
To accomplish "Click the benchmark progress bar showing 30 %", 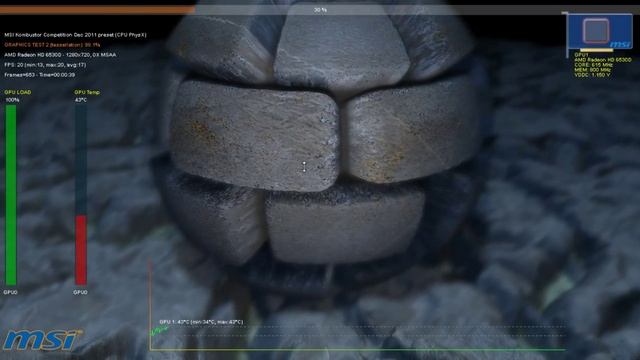I will [x=320, y=10].
